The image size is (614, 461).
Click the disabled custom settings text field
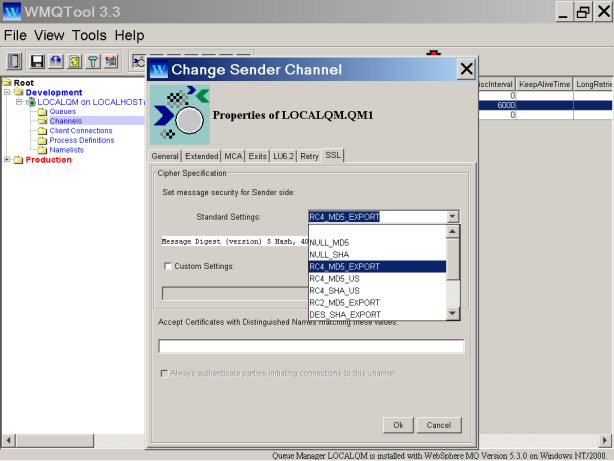point(235,294)
